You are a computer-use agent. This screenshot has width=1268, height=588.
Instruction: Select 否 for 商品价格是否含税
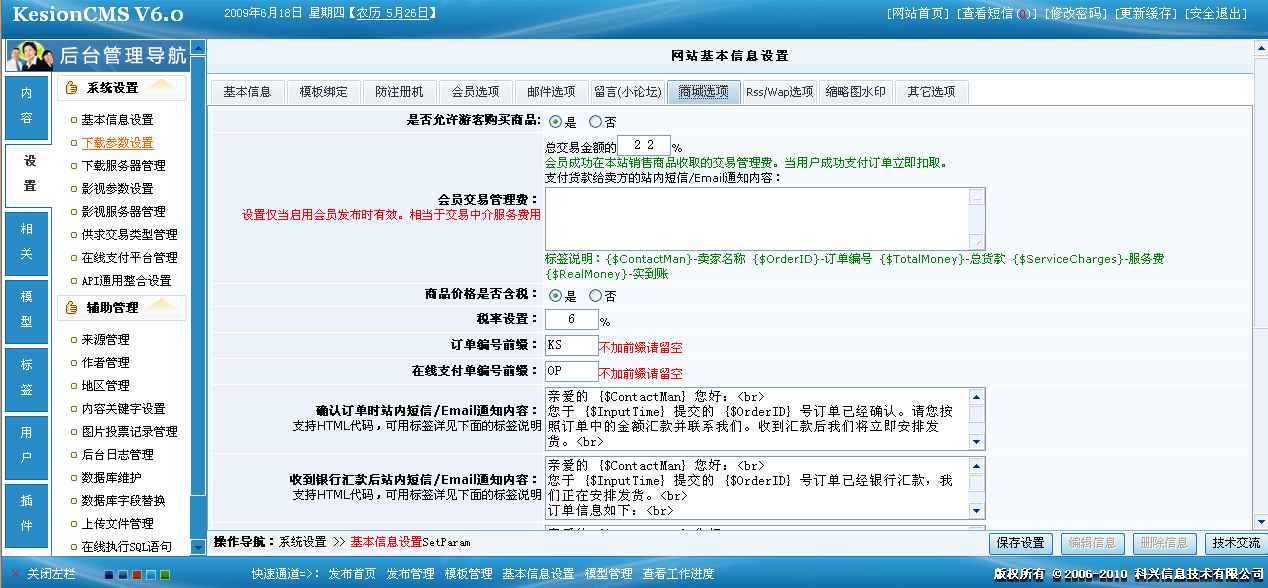593,295
